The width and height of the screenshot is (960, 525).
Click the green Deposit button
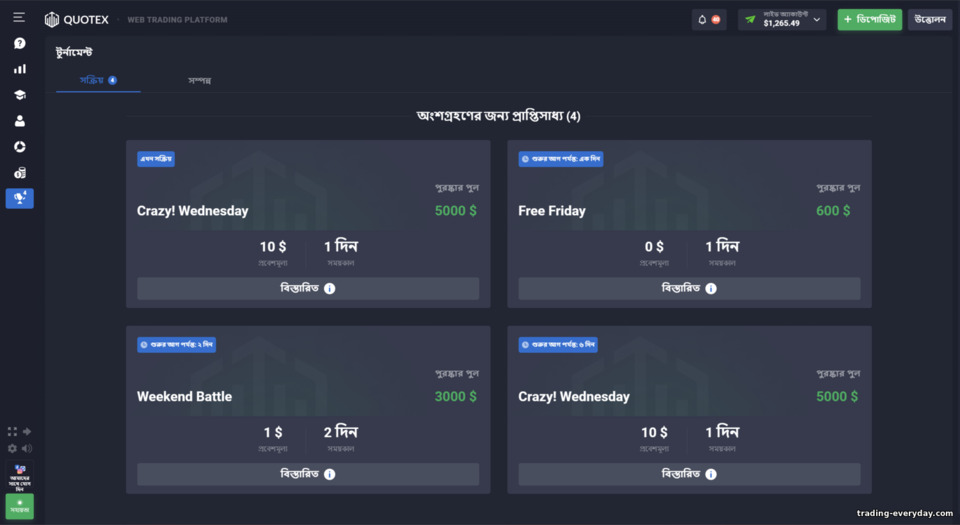[869, 20]
